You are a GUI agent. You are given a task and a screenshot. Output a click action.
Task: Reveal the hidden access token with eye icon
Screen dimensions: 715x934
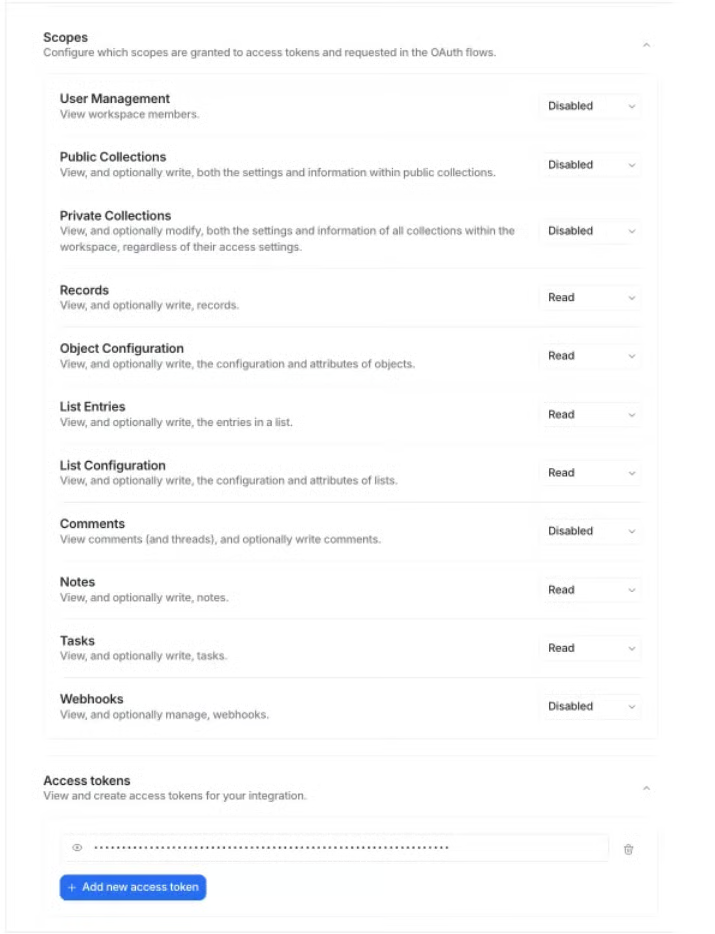(77, 848)
